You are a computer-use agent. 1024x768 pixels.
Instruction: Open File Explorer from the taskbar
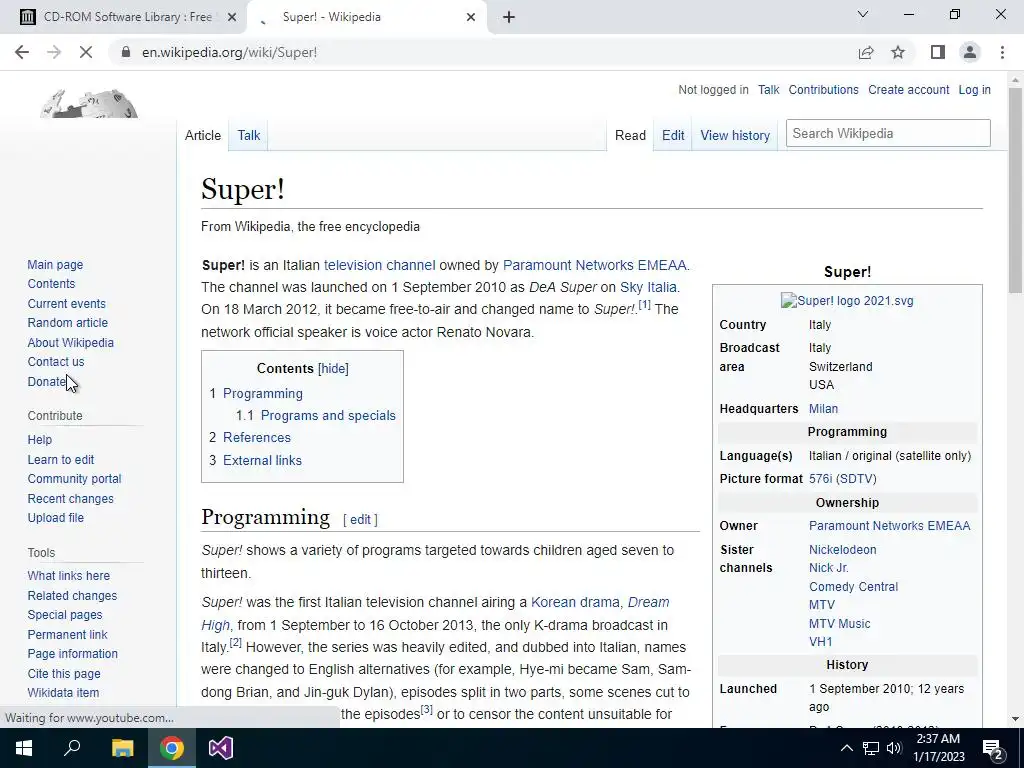(x=122, y=748)
